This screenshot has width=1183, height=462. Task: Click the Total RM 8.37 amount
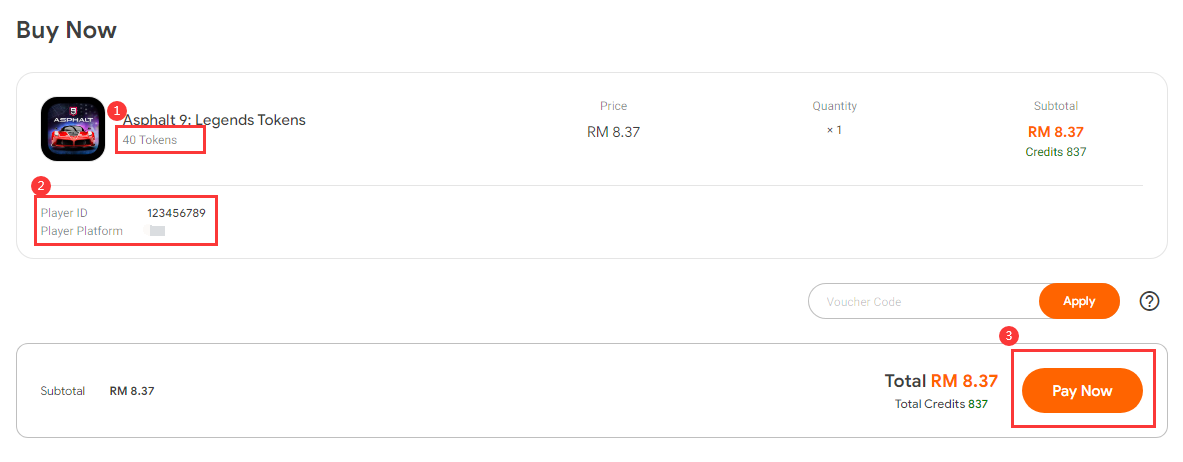[x=942, y=381]
